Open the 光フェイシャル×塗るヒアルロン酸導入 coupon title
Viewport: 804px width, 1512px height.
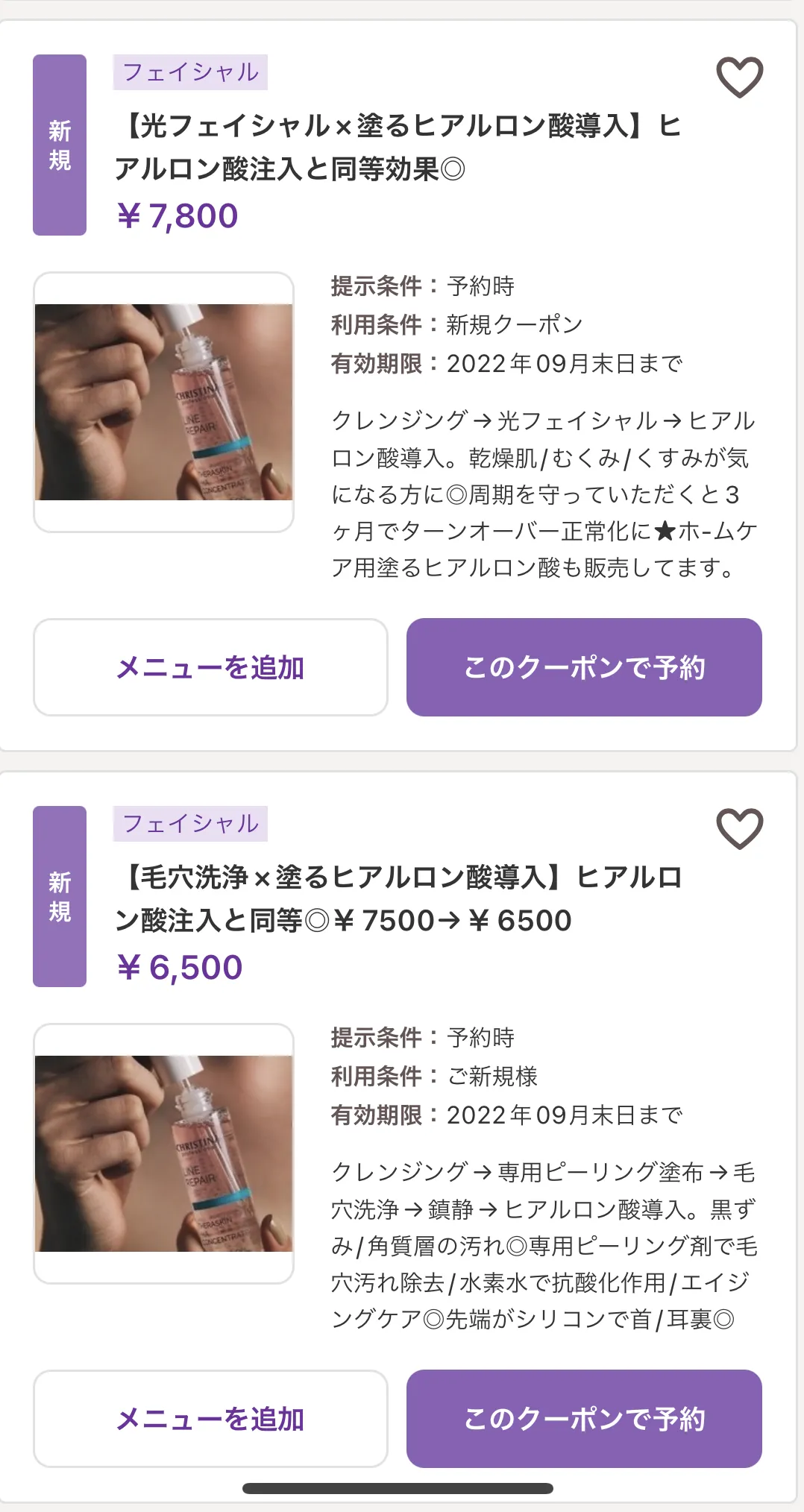tap(398, 148)
